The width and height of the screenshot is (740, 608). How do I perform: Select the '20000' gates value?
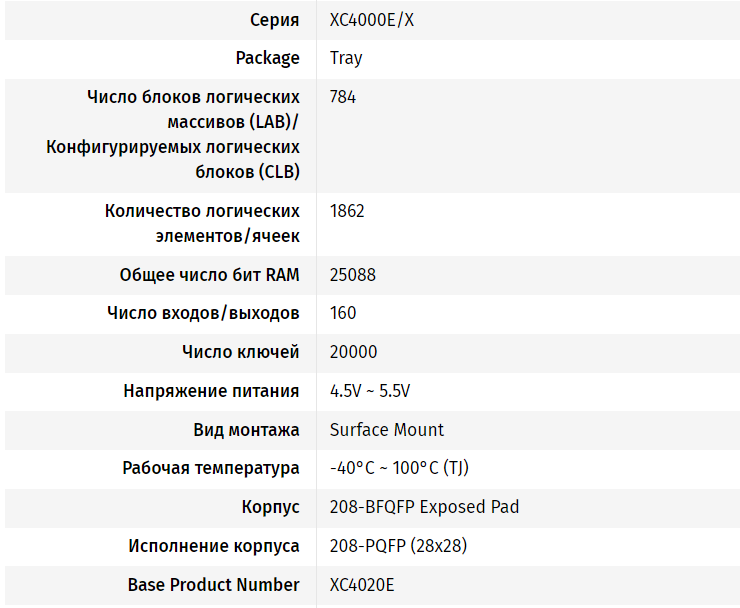[x=353, y=352]
